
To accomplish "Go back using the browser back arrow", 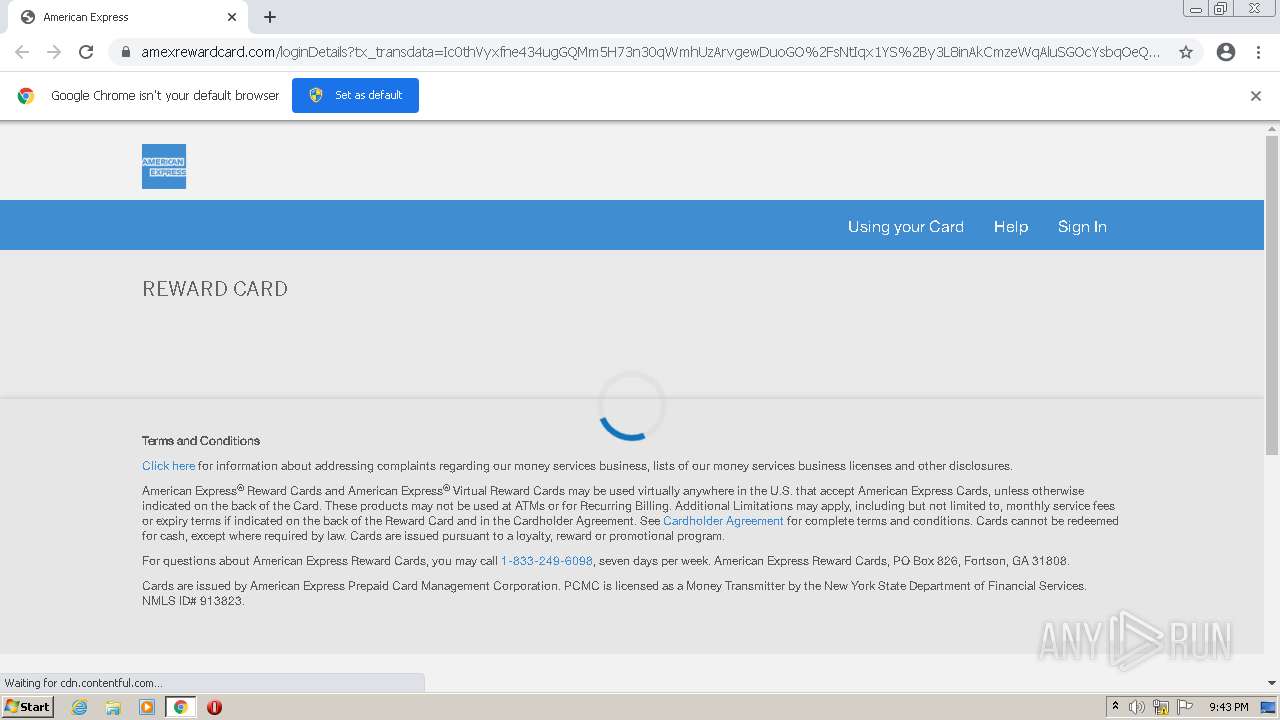I will click(22, 52).
